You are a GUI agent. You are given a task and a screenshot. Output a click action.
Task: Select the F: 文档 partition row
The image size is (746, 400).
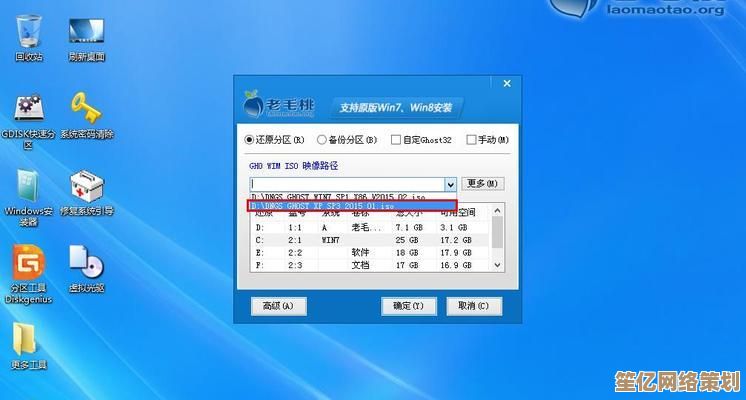point(371,265)
